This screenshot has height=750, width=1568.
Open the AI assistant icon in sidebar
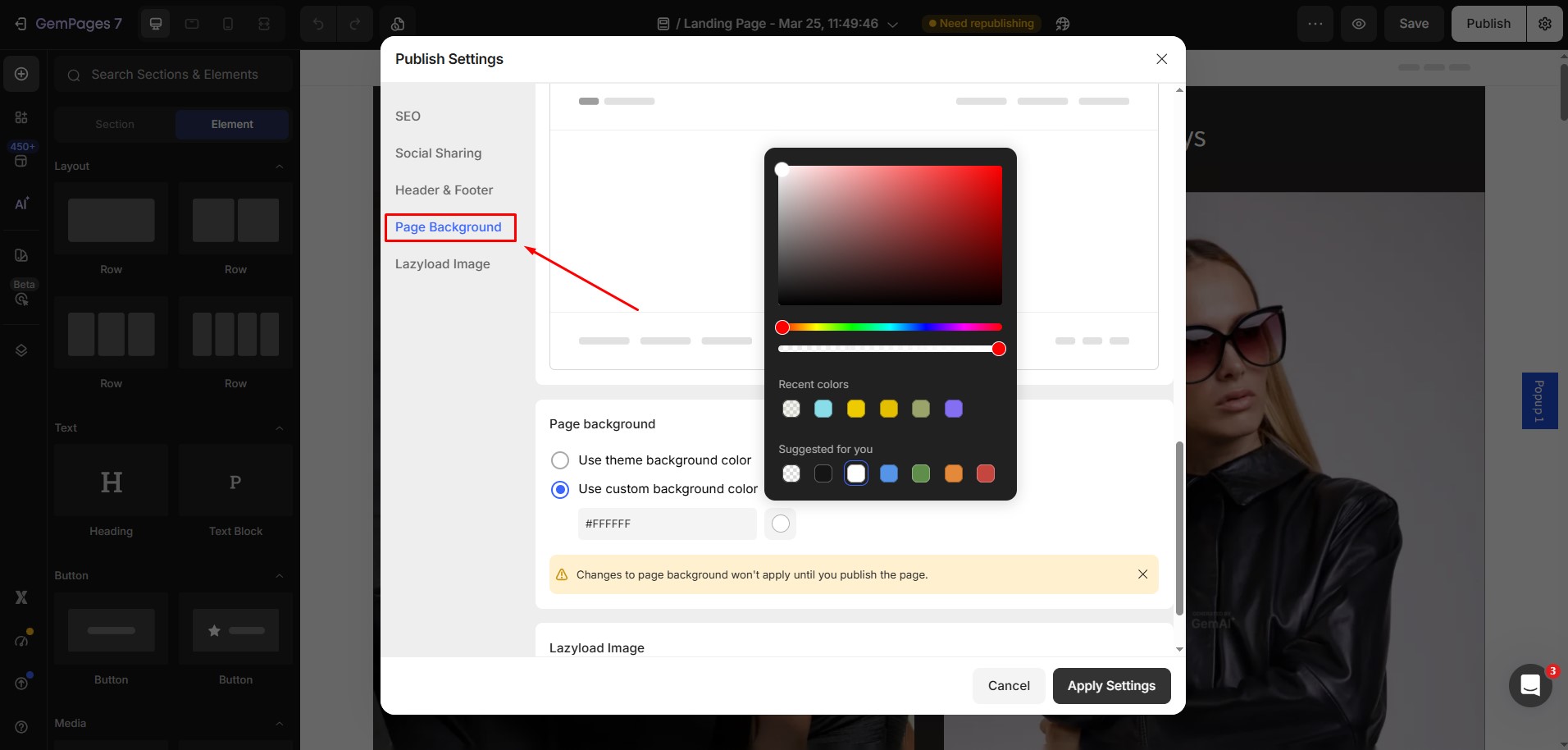[21, 204]
